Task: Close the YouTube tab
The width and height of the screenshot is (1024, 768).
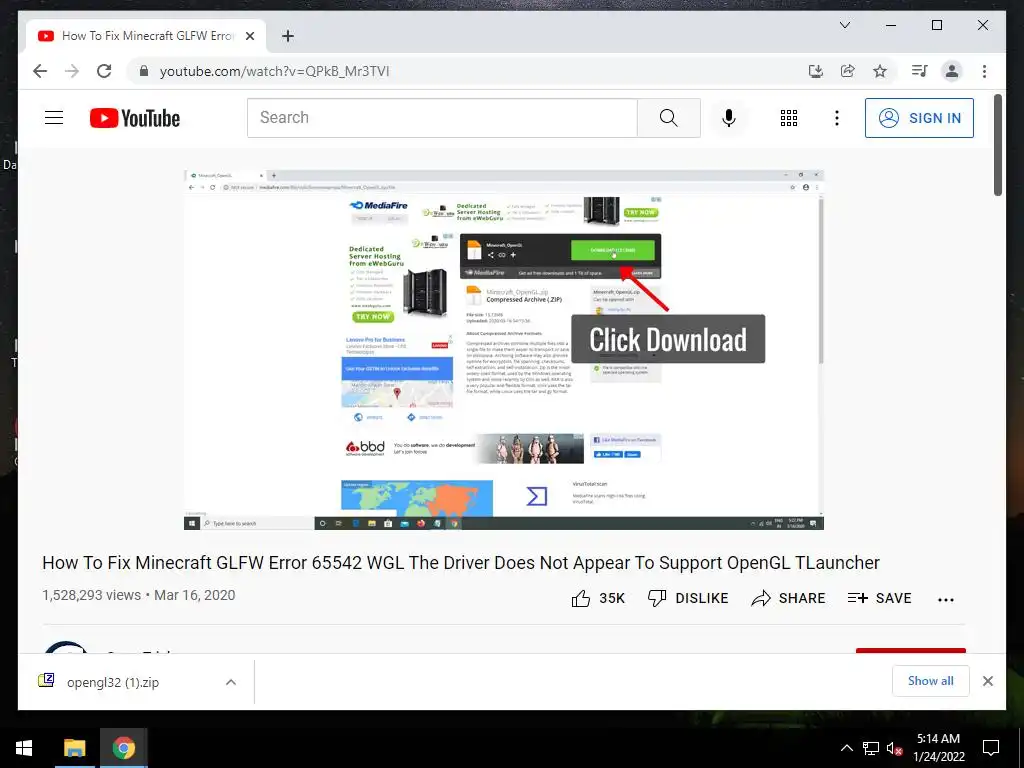Action: [x=249, y=36]
